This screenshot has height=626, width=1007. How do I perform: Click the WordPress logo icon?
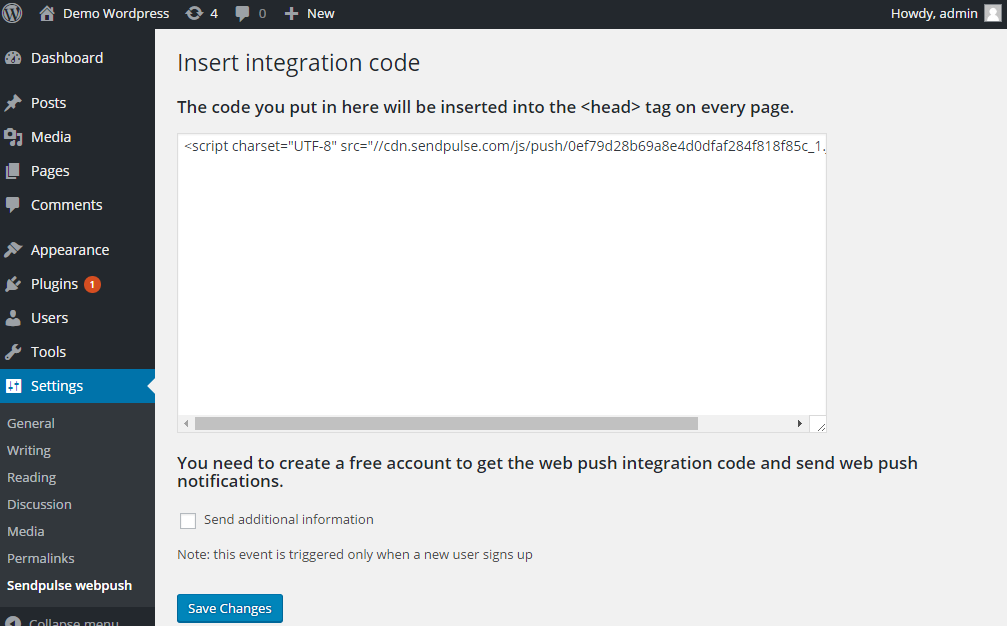click(x=13, y=14)
